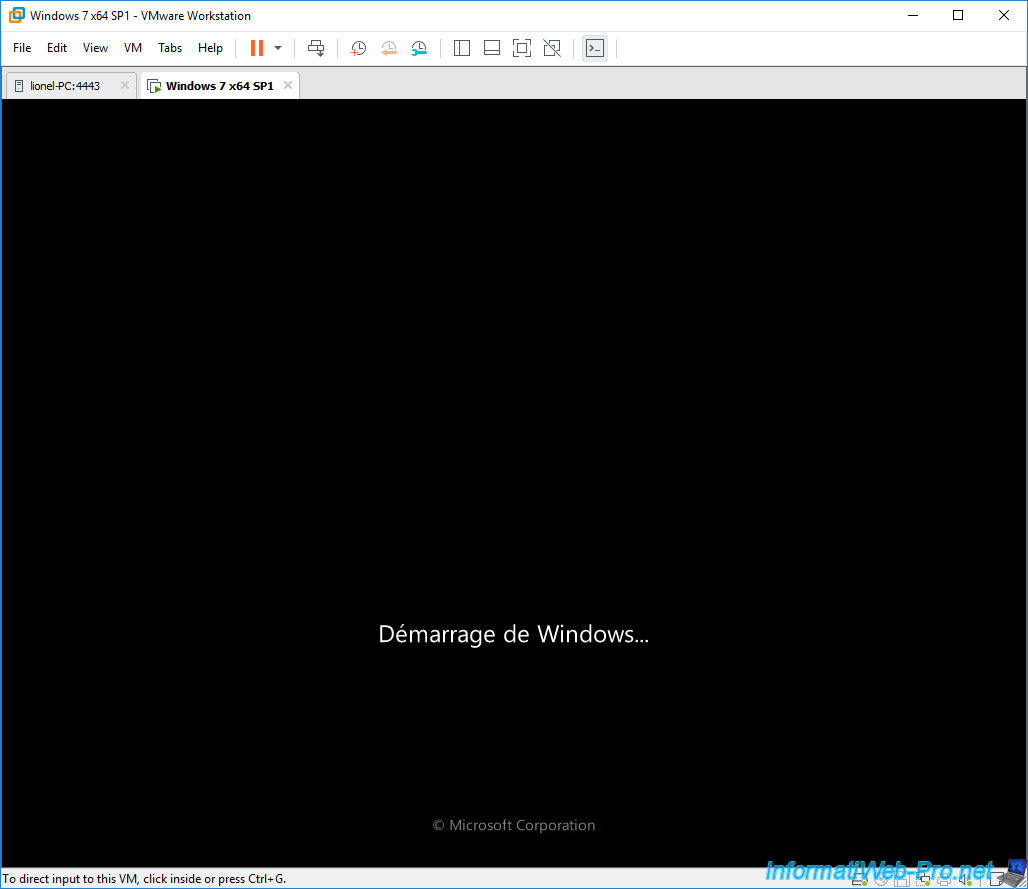Open the VM menu

point(133,48)
